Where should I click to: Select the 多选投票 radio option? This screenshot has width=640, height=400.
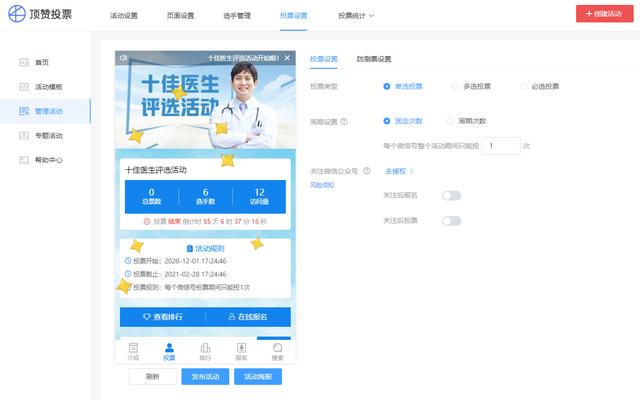(455, 87)
